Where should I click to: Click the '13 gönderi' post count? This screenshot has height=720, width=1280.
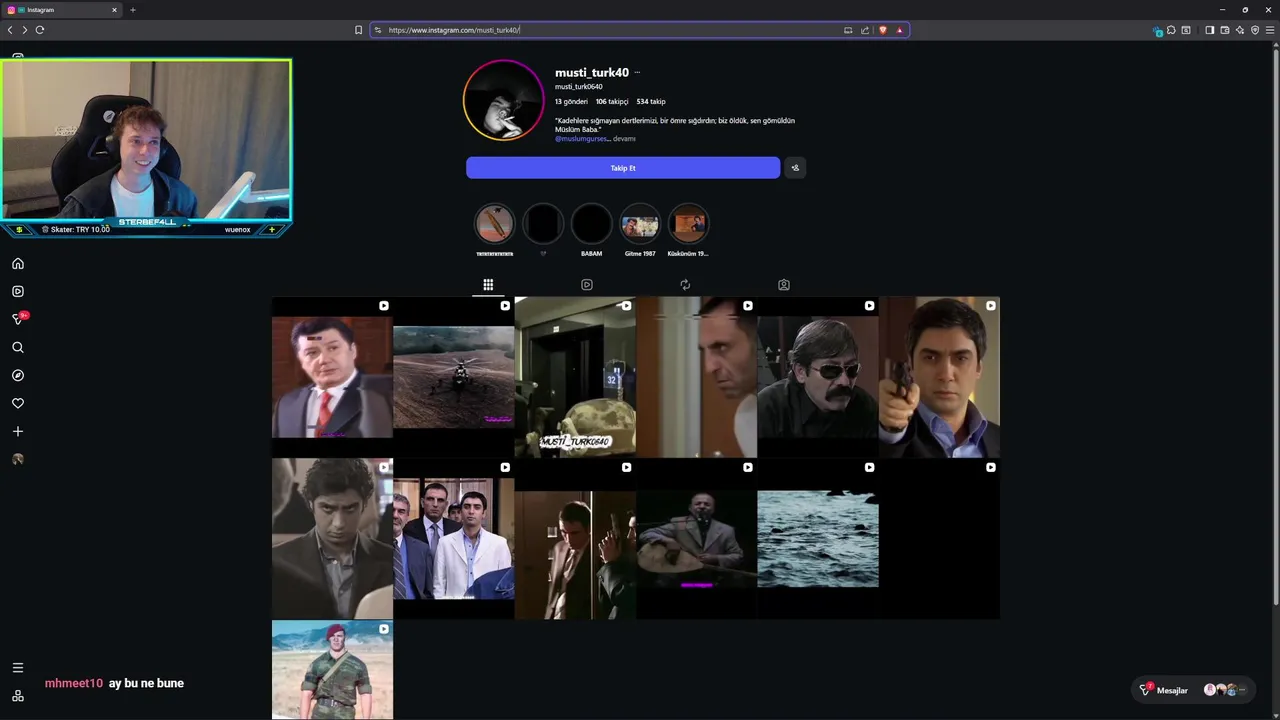[571, 101]
